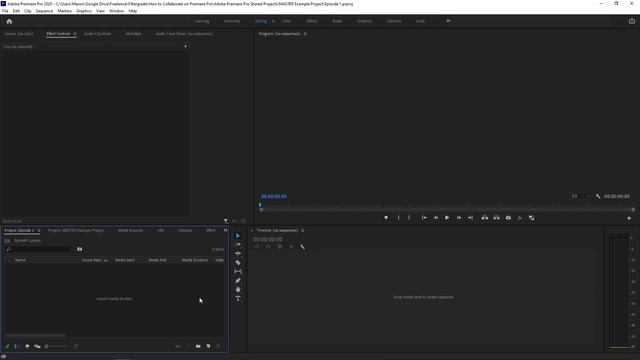The image size is (640, 360).
Task: Click Go to In button
Action: pos(424,218)
